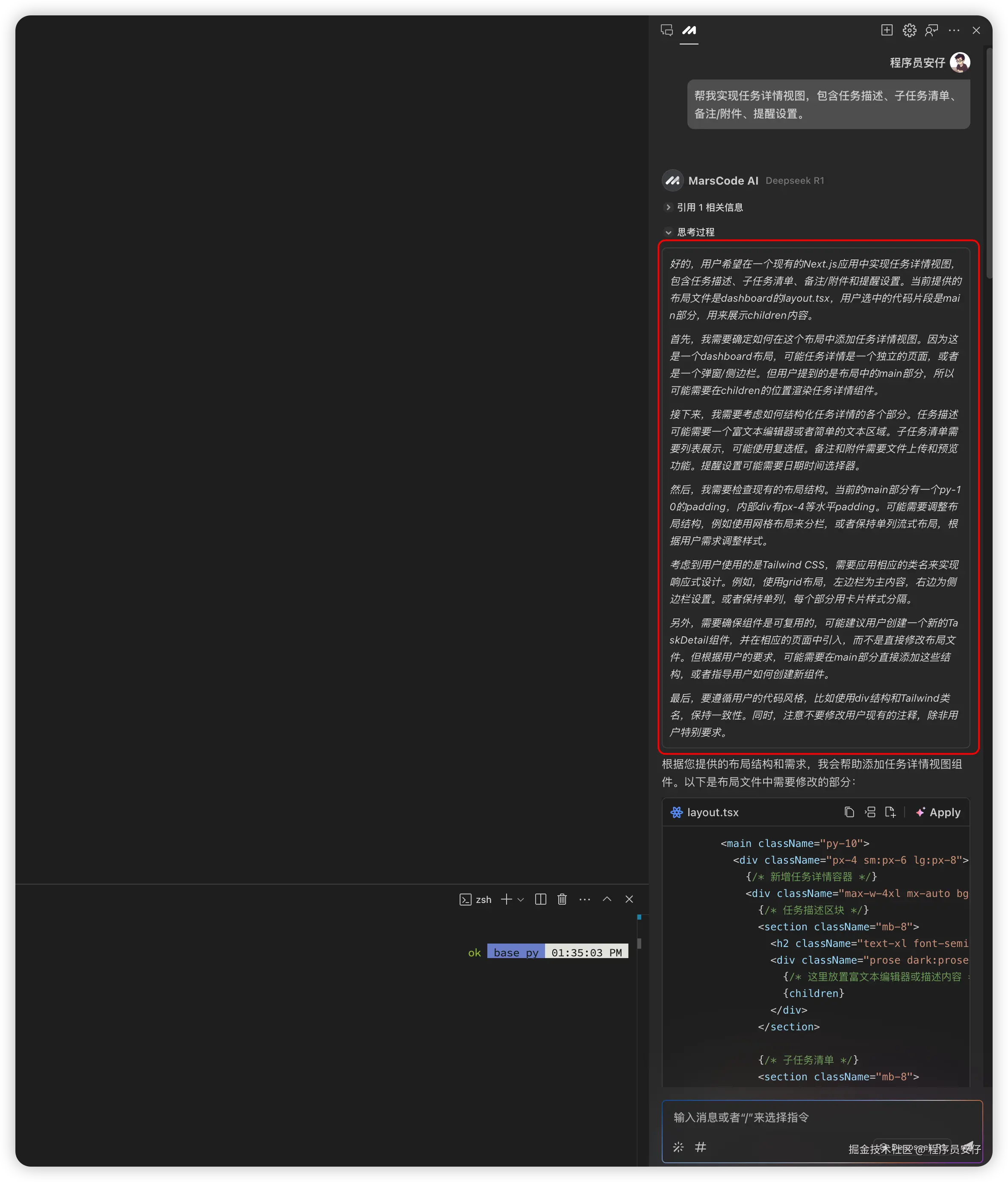The width and height of the screenshot is (1008, 1182).
Task: Open the chat bubble tab at top
Action: coord(667,30)
